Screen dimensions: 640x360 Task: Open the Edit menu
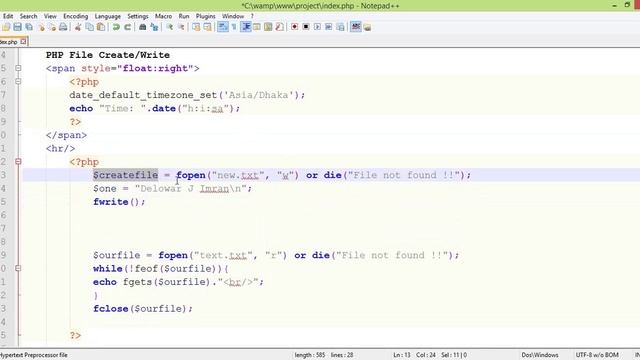pos(8,16)
